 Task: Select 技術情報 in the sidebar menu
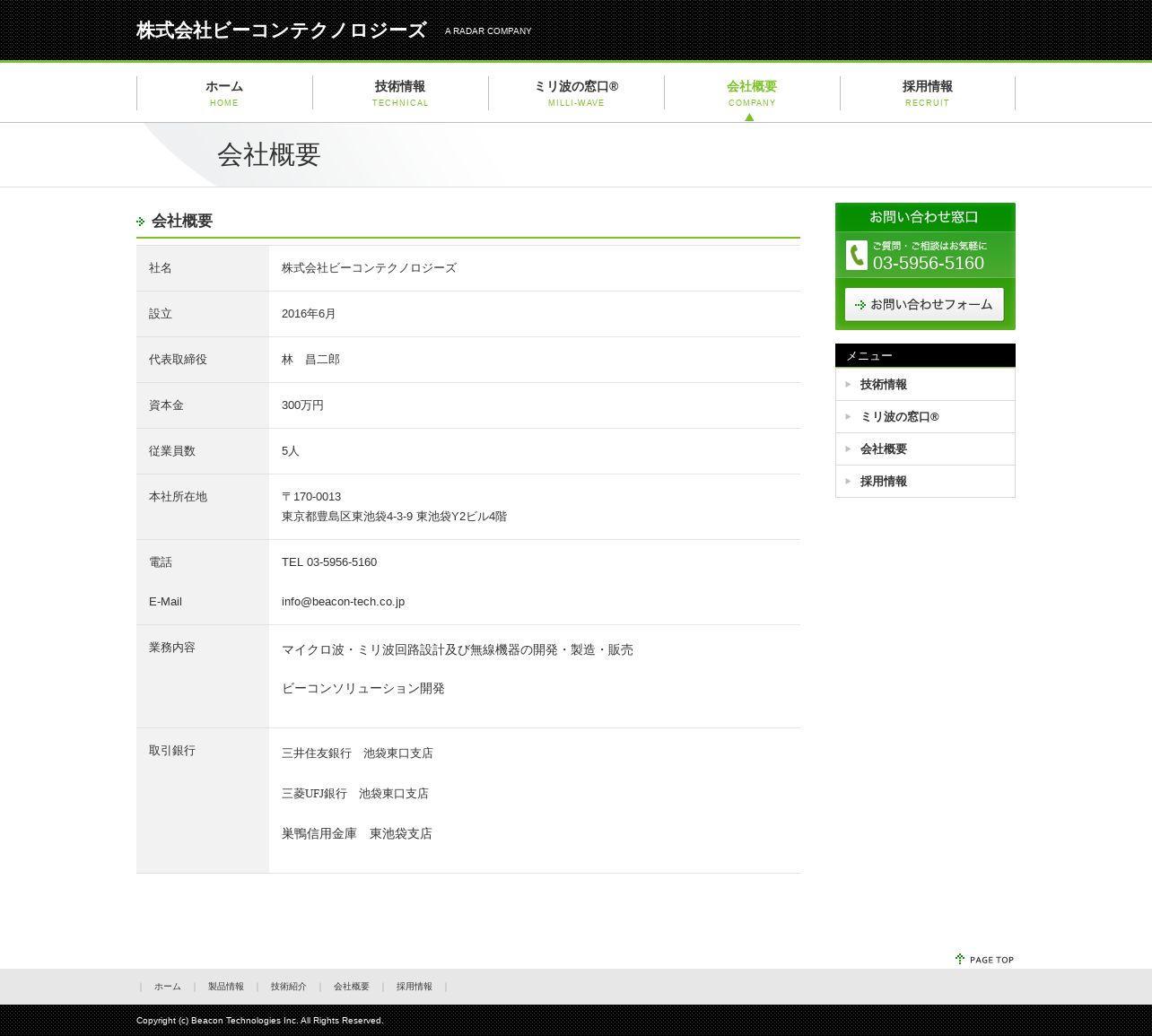925,385
